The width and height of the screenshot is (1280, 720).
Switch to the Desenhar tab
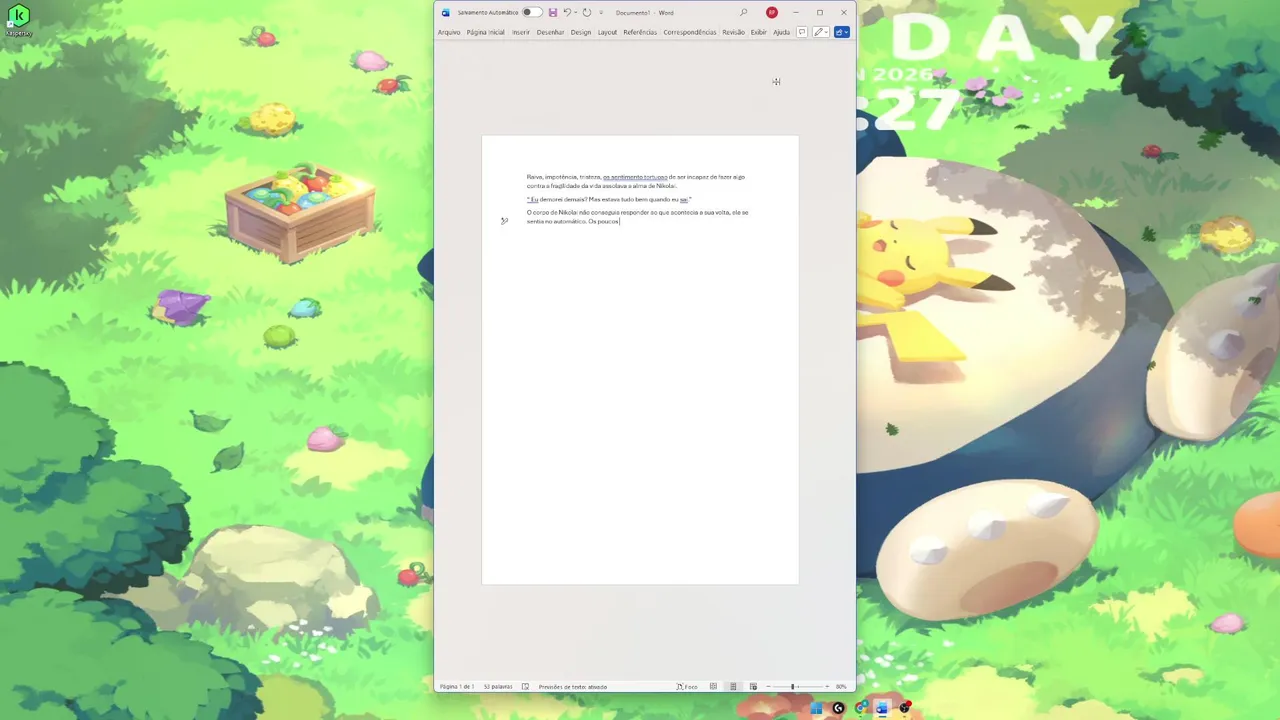coord(550,32)
